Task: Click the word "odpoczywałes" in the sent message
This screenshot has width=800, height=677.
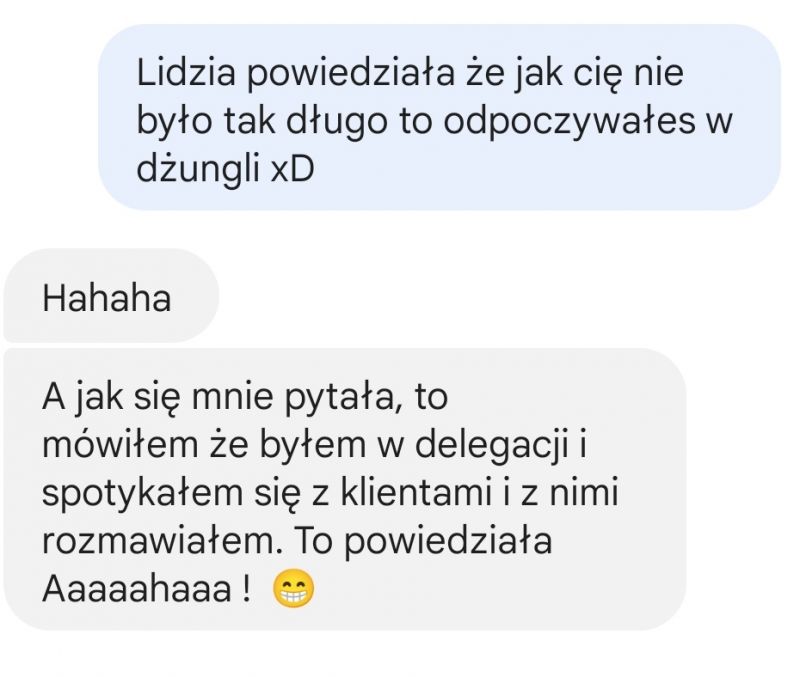Action: [569, 123]
